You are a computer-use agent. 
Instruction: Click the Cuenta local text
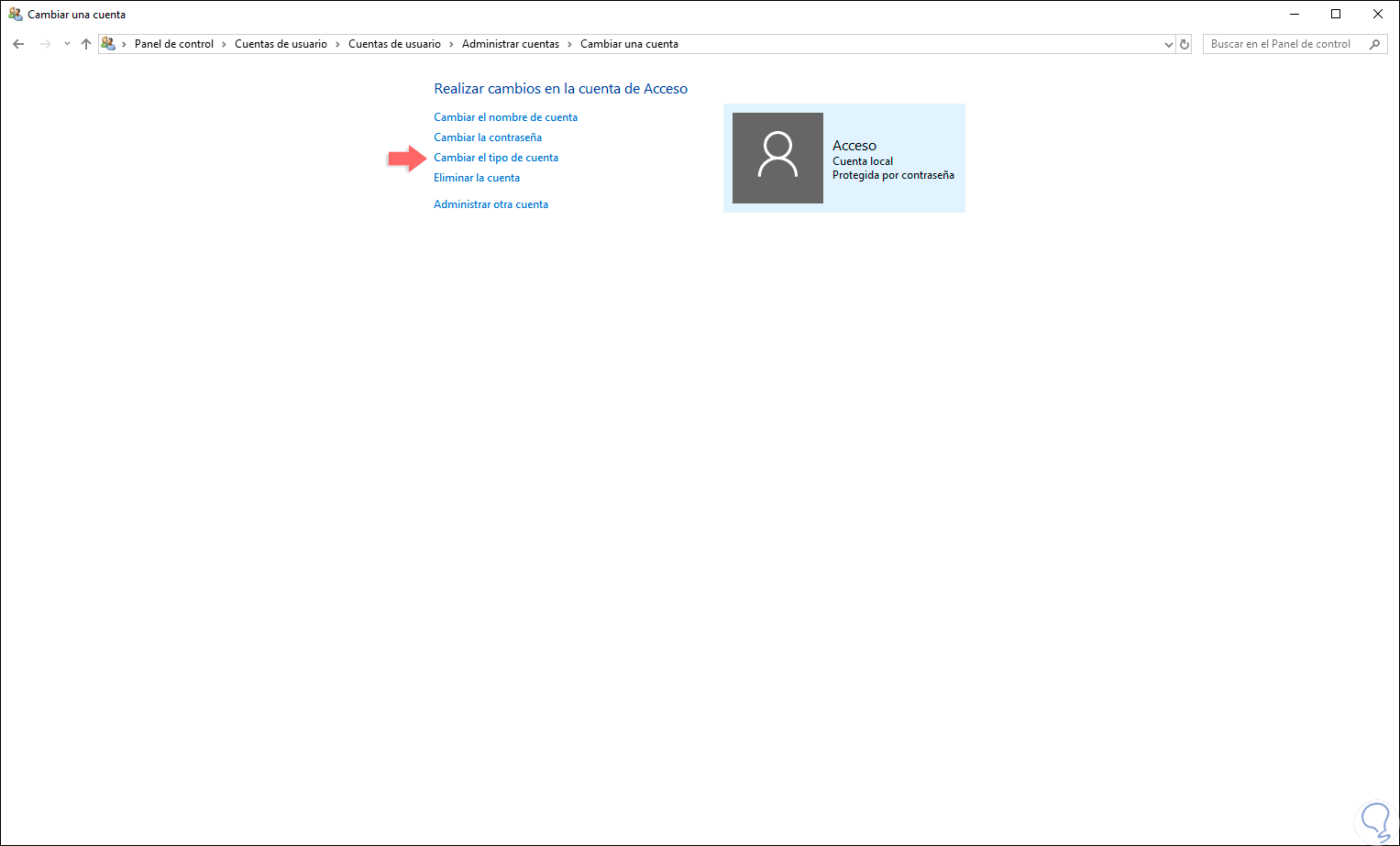[x=863, y=161]
